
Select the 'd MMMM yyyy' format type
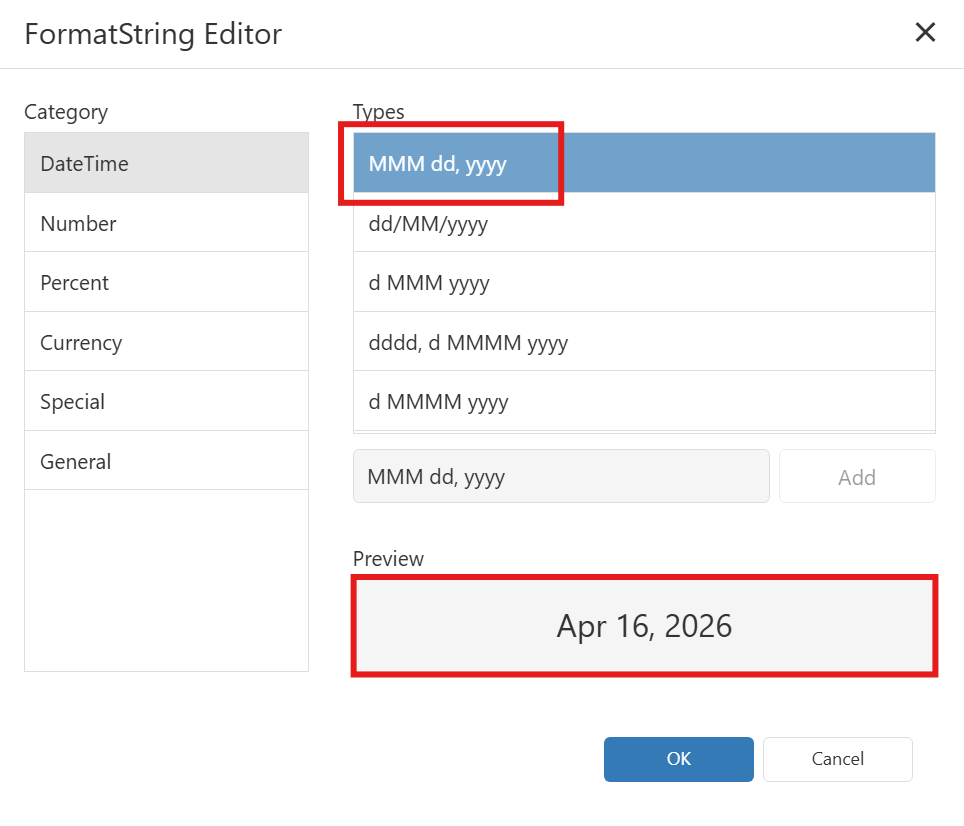[x=644, y=401]
